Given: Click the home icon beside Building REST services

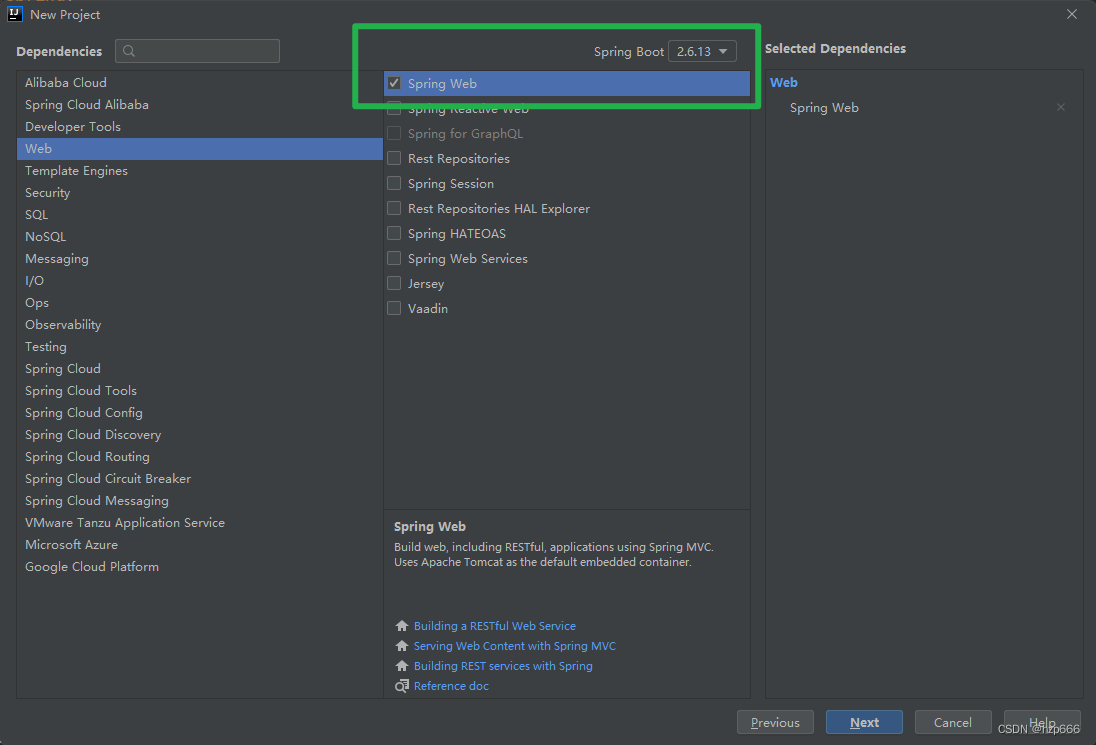Looking at the screenshot, I should pos(401,666).
